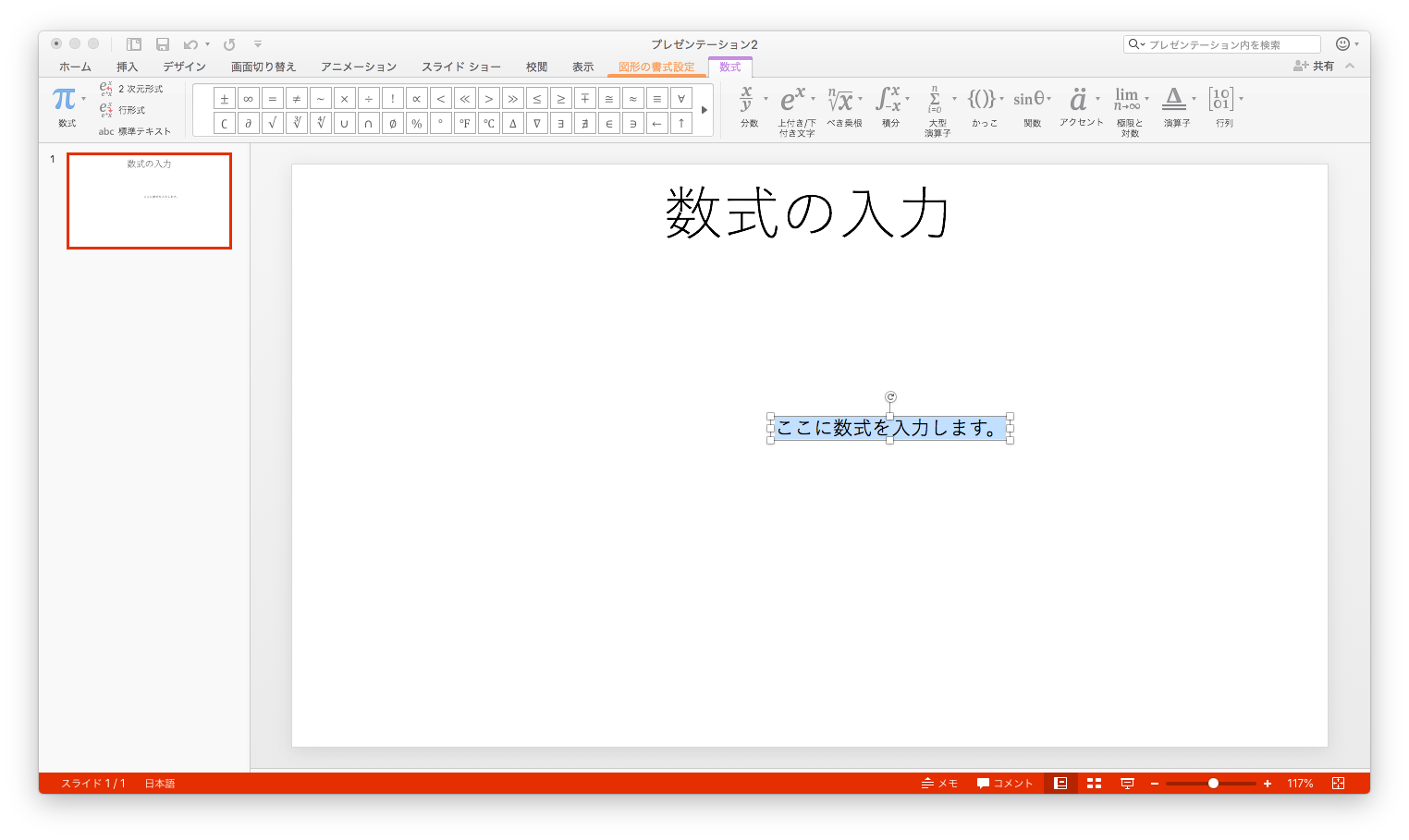Insert the up arrow ↑ symbol
Viewport: 1409px width, 840px height.
[680, 123]
